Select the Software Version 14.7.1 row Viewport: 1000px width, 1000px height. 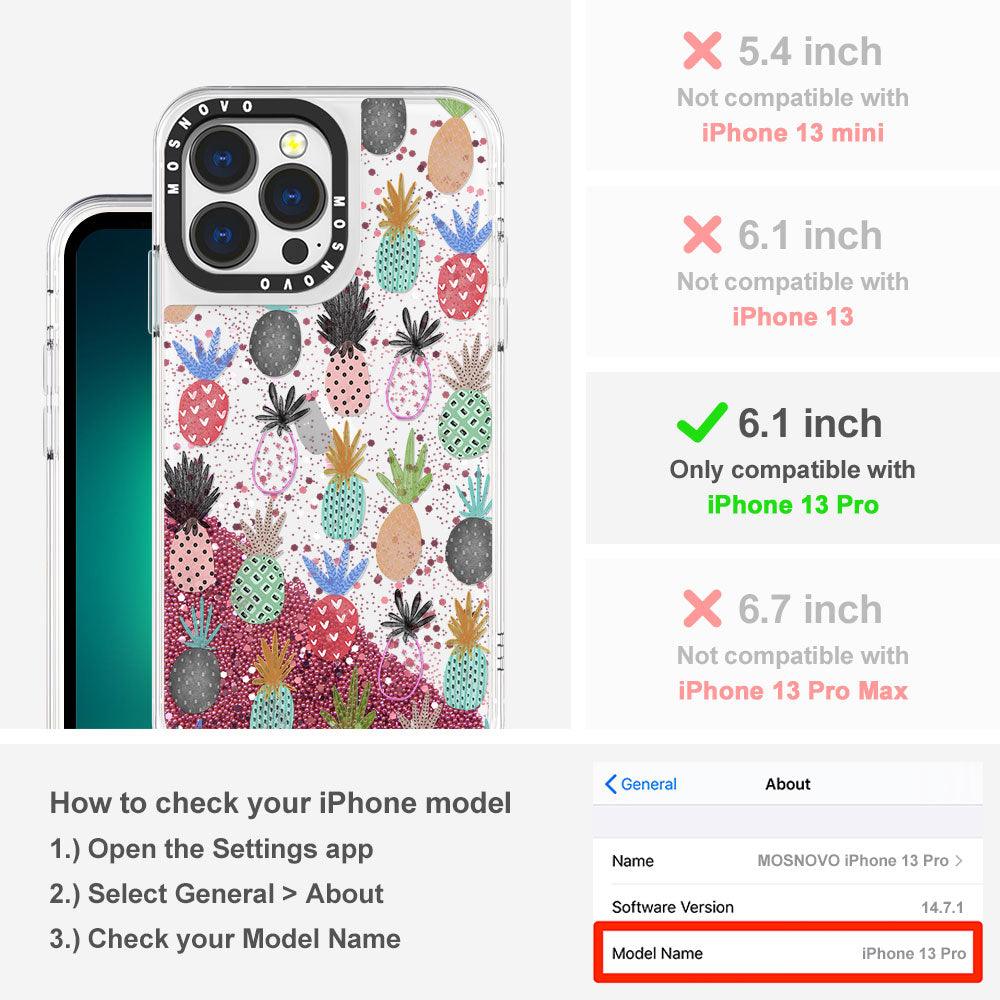coord(788,907)
